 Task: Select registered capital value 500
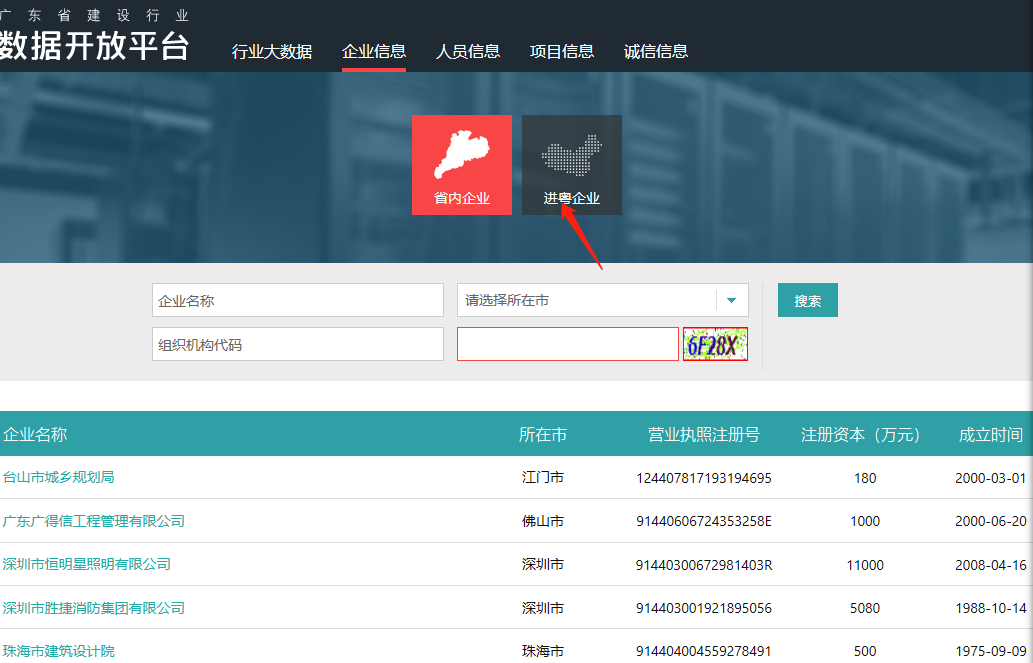(865, 652)
